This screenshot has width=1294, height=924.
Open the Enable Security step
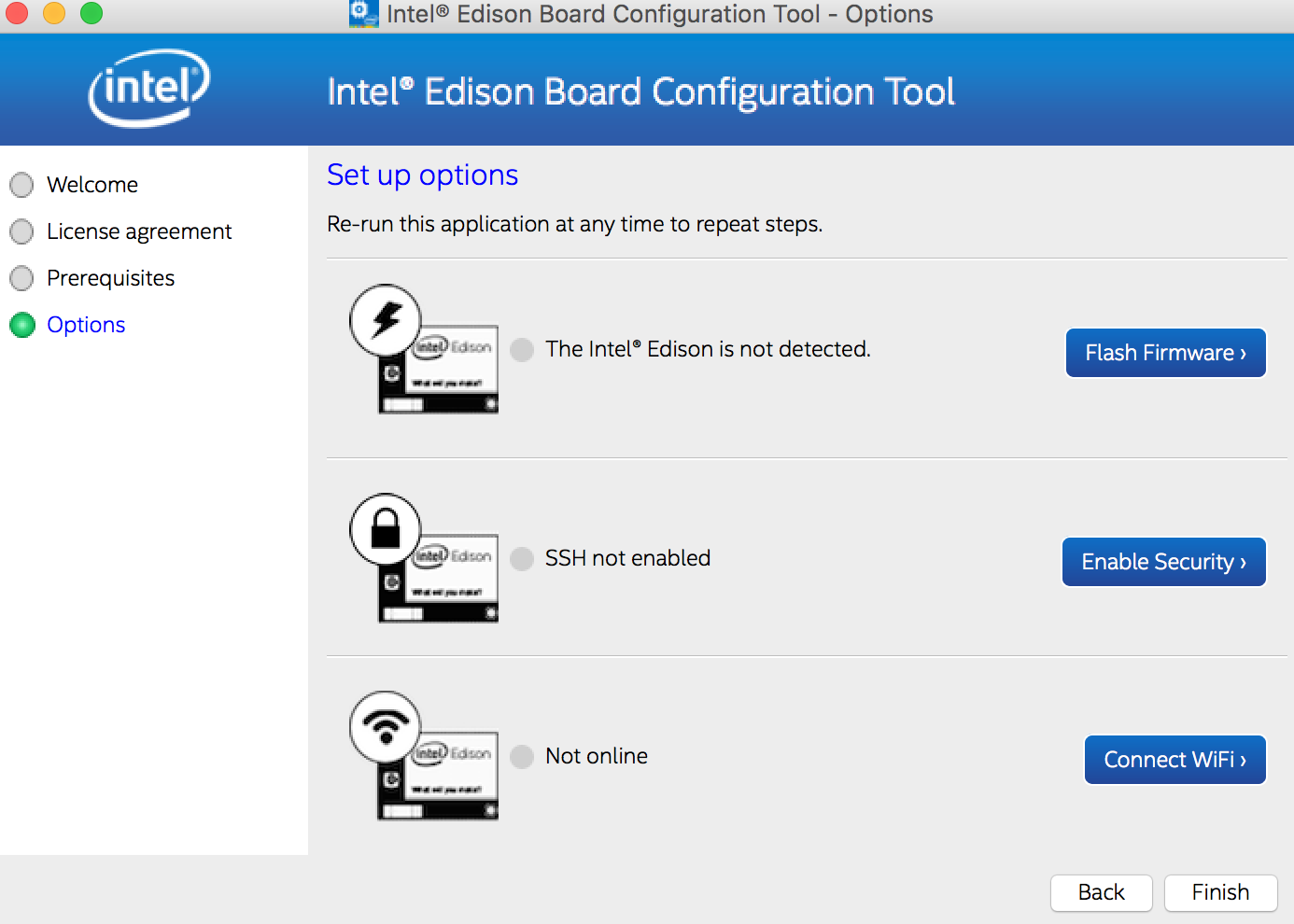coord(1163,562)
